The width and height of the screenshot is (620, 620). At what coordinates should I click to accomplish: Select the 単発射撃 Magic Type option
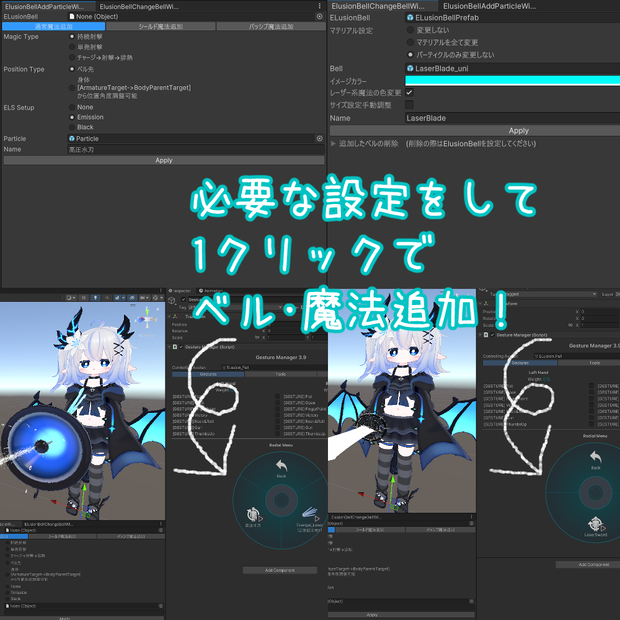tap(72, 47)
